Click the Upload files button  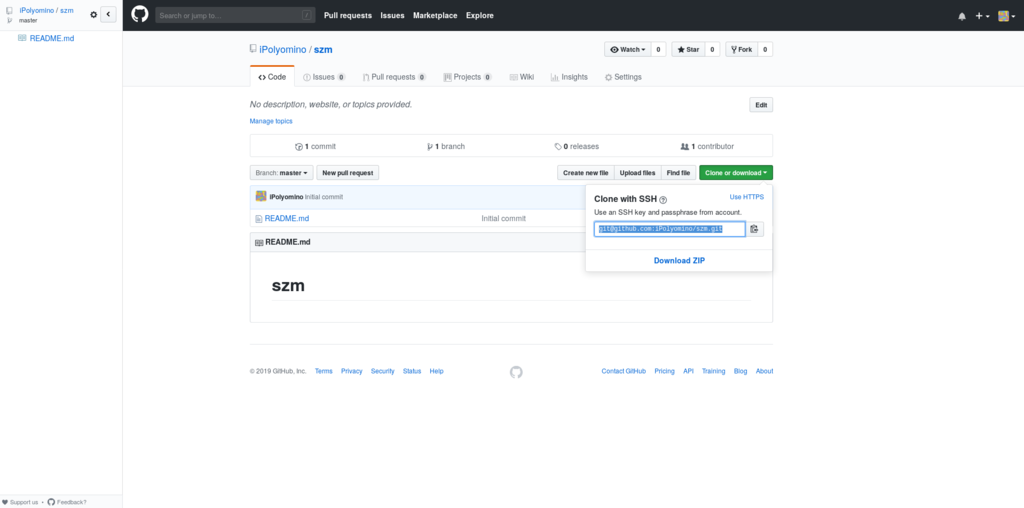coord(637,173)
